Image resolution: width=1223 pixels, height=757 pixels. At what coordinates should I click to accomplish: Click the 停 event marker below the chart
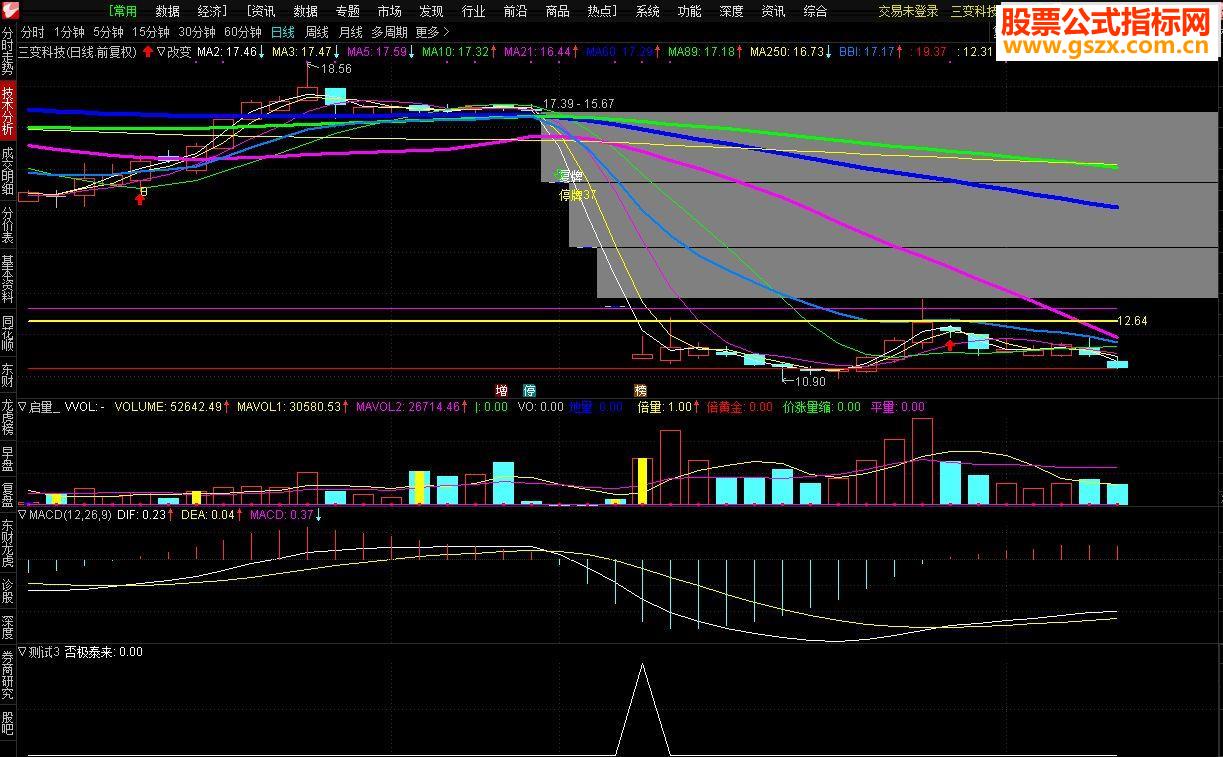tap(530, 390)
